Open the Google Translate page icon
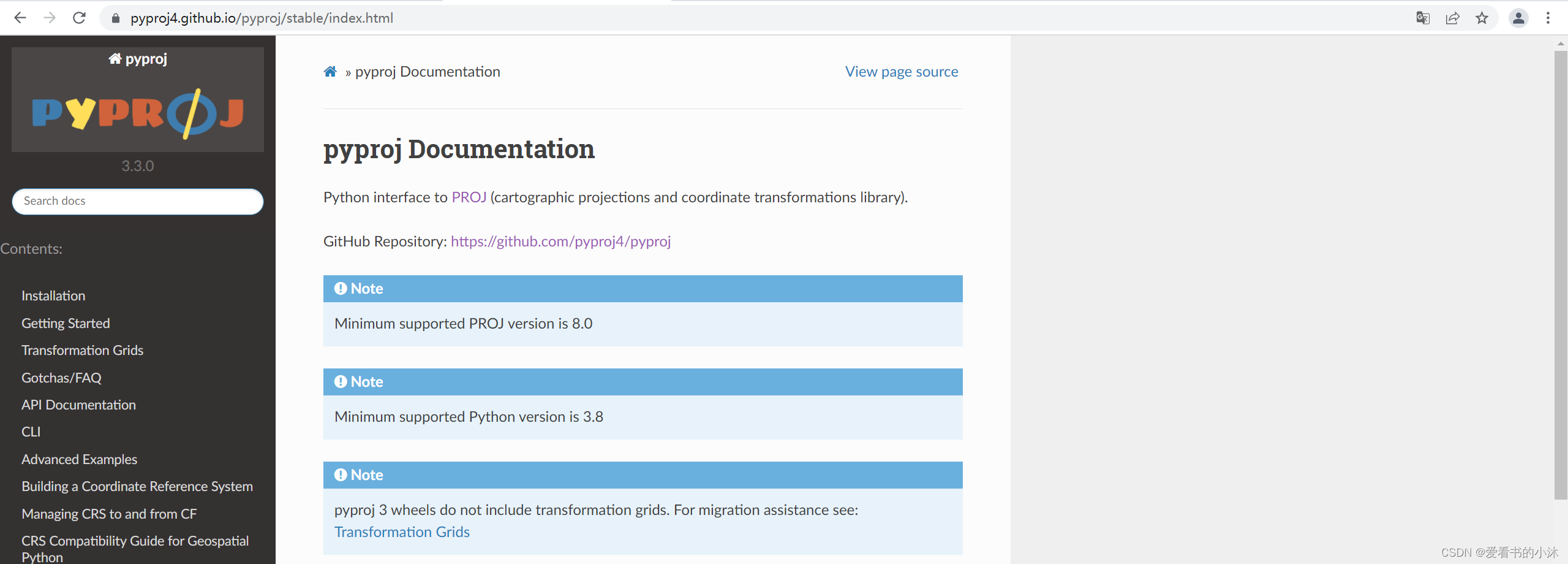Viewport: 1568px width, 564px height. 1423,18
